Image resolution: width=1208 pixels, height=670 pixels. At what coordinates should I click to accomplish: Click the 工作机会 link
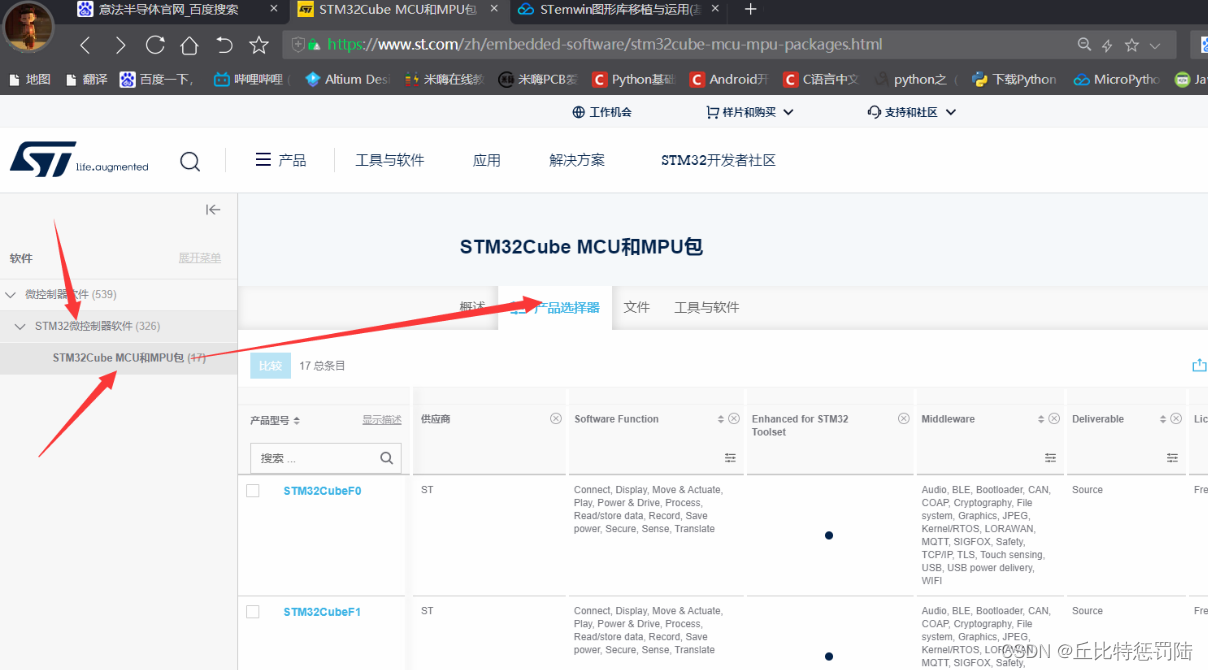(602, 112)
